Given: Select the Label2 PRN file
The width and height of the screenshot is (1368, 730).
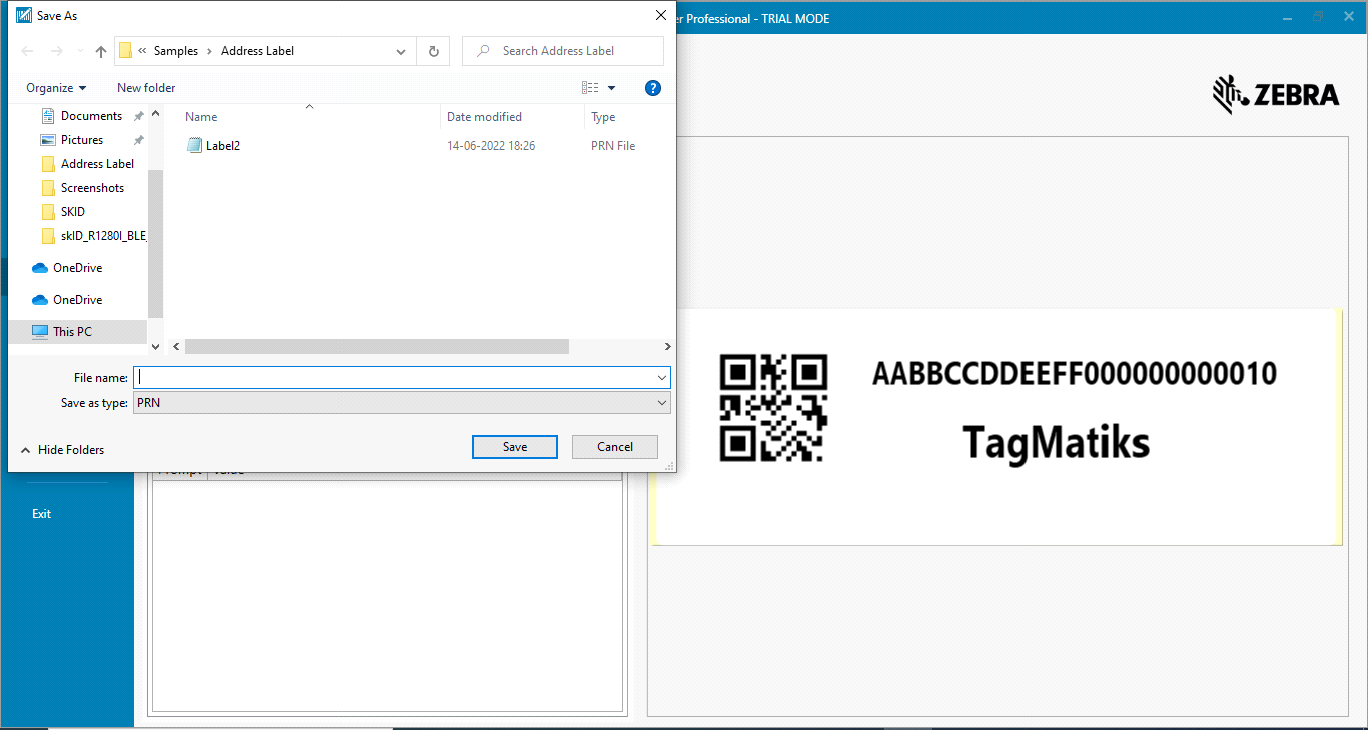Looking at the screenshot, I should point(222,146).
